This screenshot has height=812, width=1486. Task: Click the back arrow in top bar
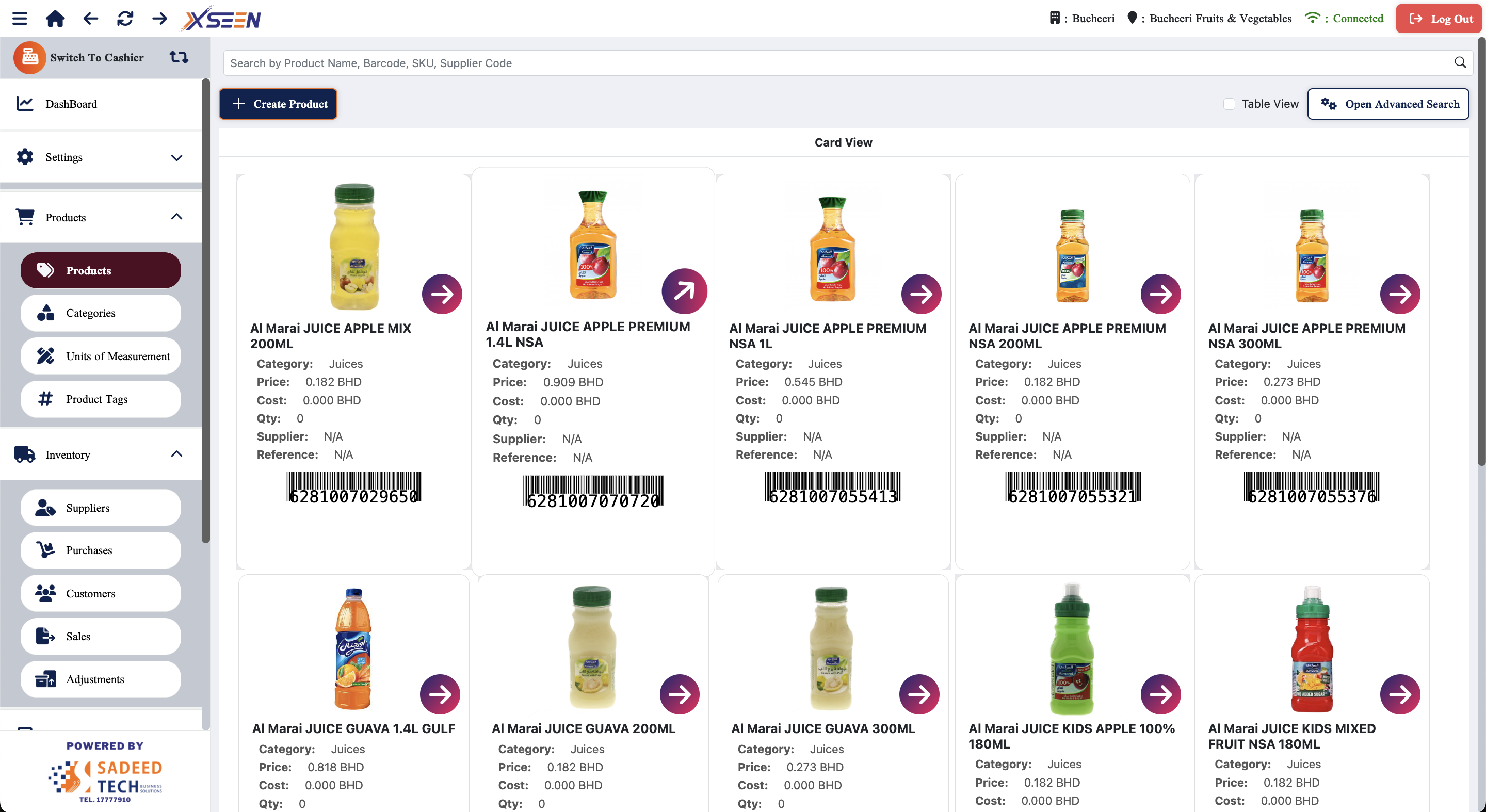91,19
